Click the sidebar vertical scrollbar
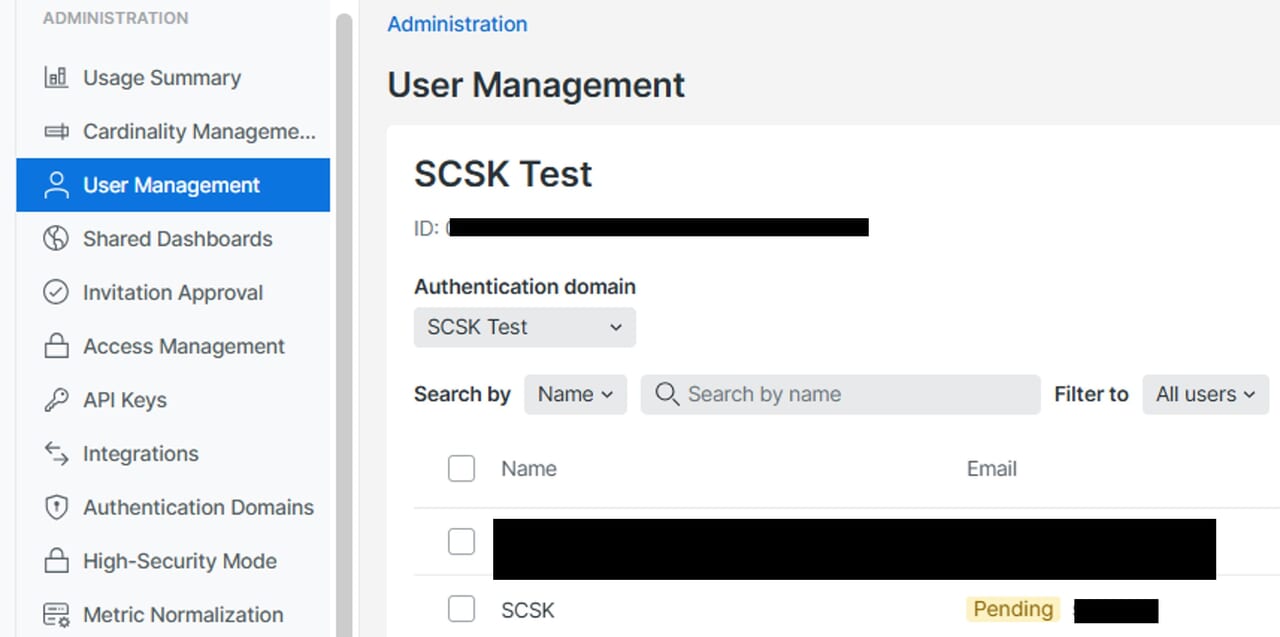Image resolution: width=1280 pixels, height=637 pixels. coord(344,320)
